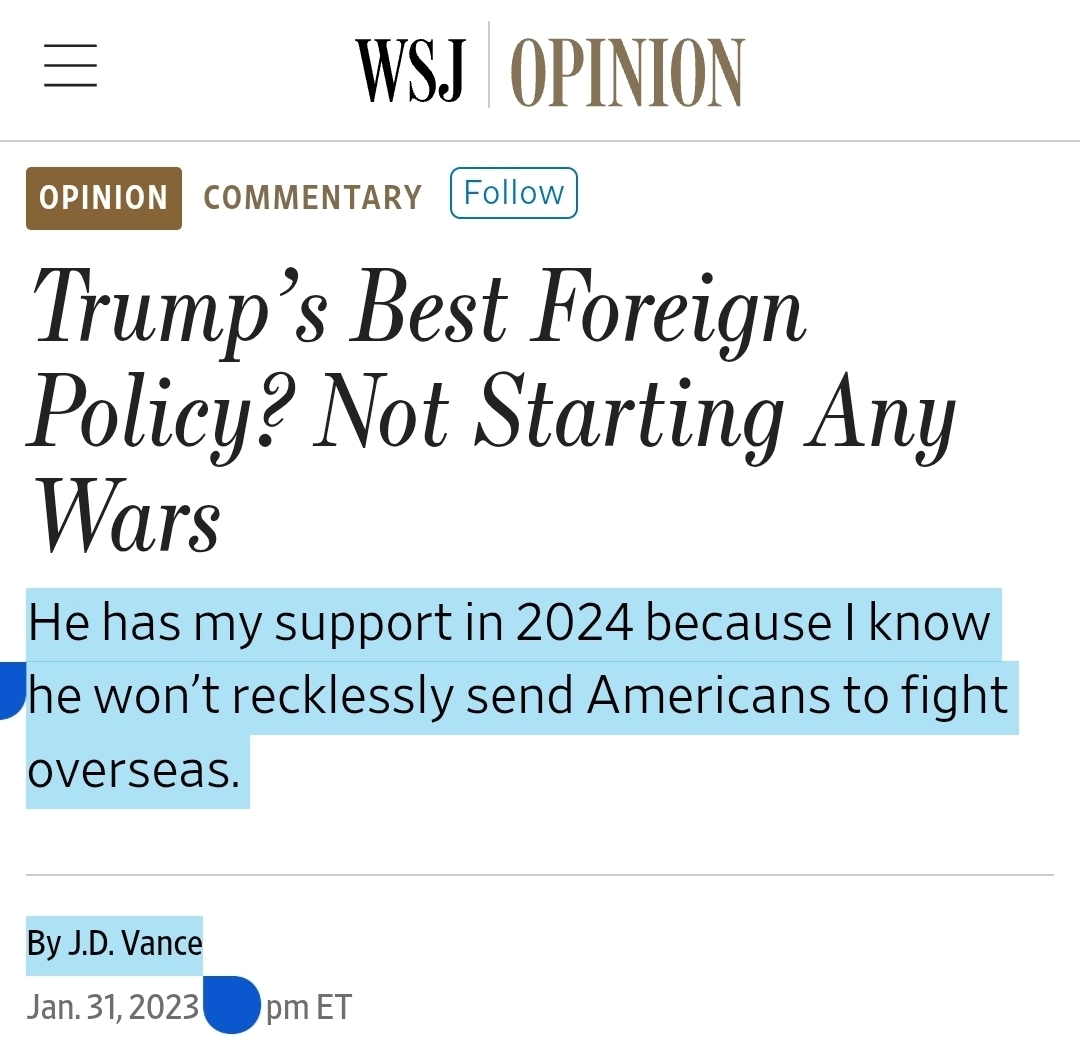Click the Jan. 31, 2023 publication date

[x=113, y=1006]
